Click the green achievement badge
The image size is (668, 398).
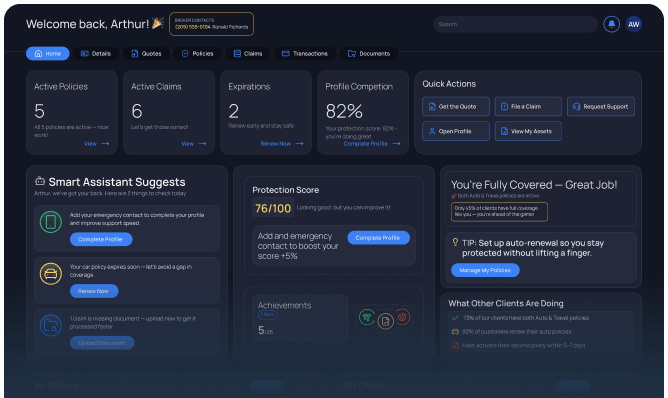pyautogui.click(x=366, y=317)
